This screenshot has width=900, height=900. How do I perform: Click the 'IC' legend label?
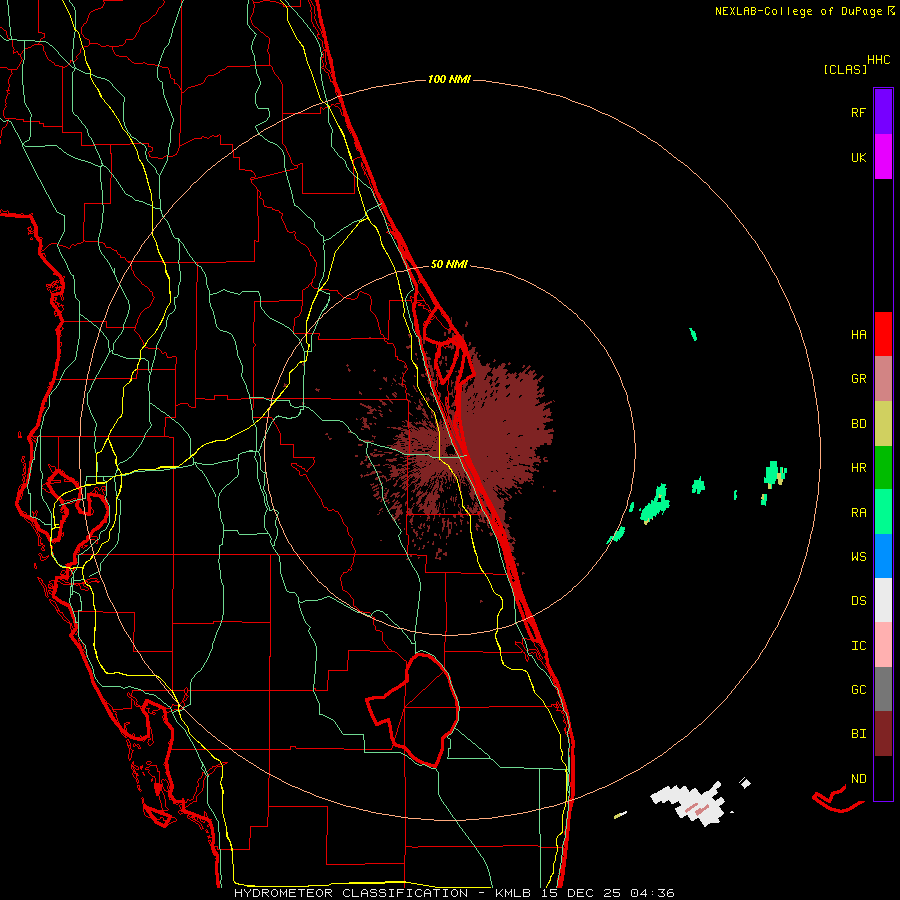[x=858, y=646]
